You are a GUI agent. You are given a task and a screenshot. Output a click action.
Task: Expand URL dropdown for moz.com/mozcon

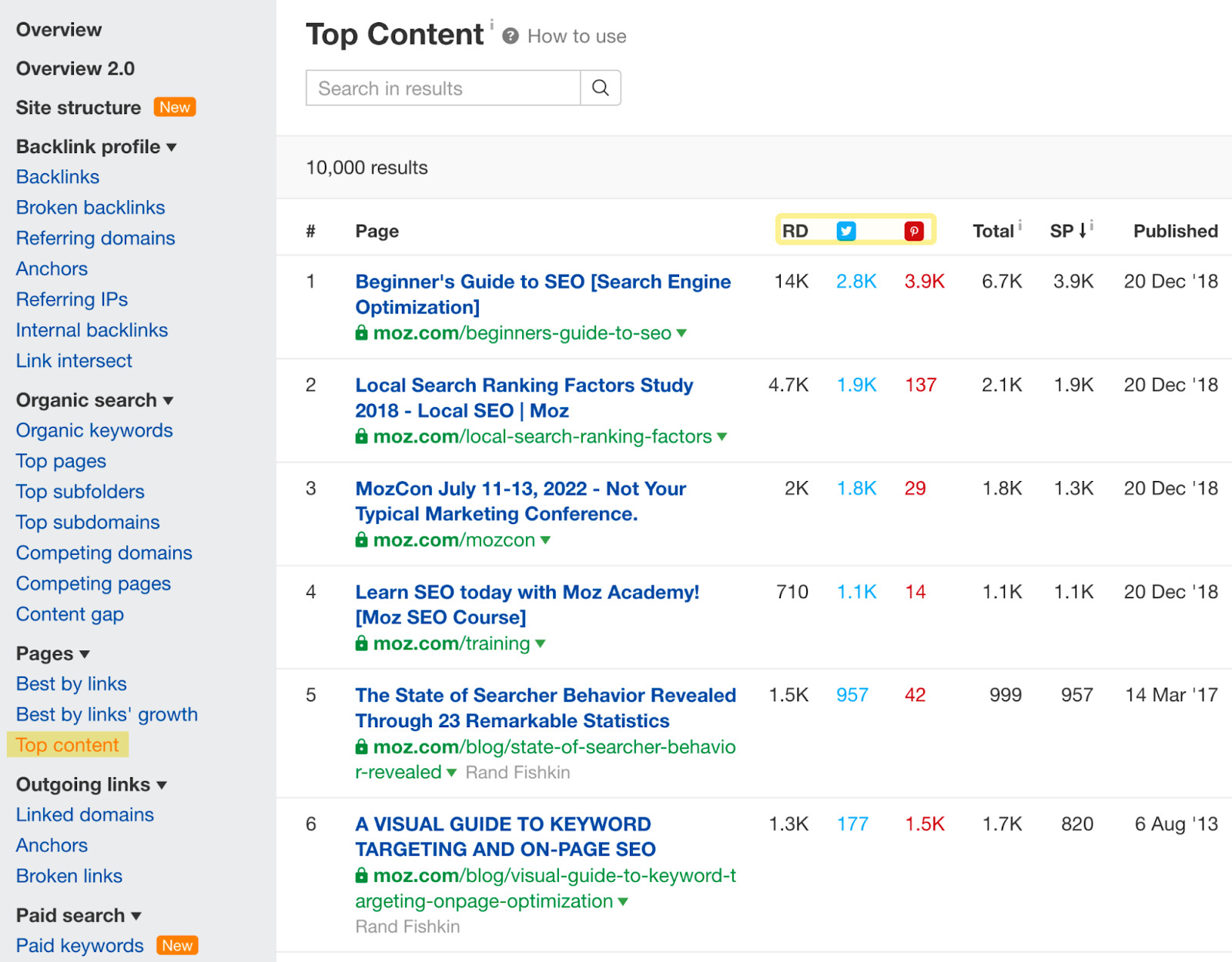(546, 540)
